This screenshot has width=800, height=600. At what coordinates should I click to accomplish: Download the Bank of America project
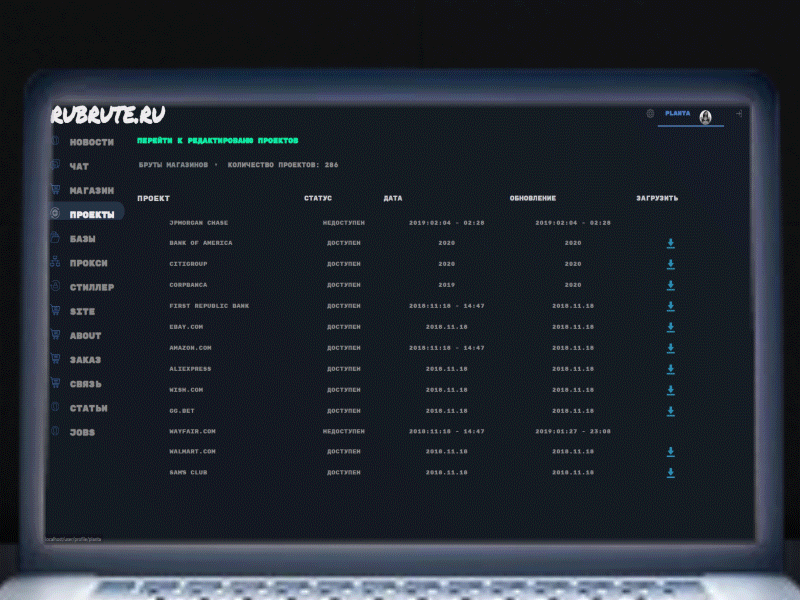(x=671, y=243)
